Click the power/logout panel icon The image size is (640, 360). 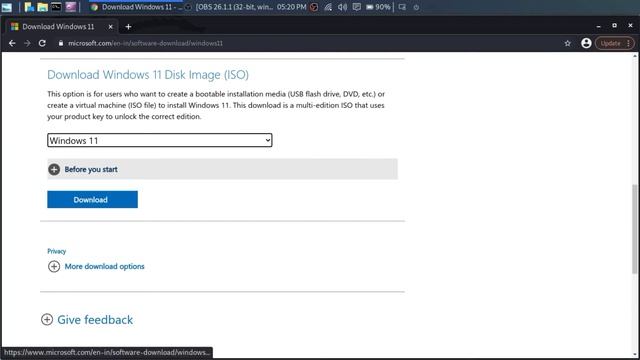point(416,7)
